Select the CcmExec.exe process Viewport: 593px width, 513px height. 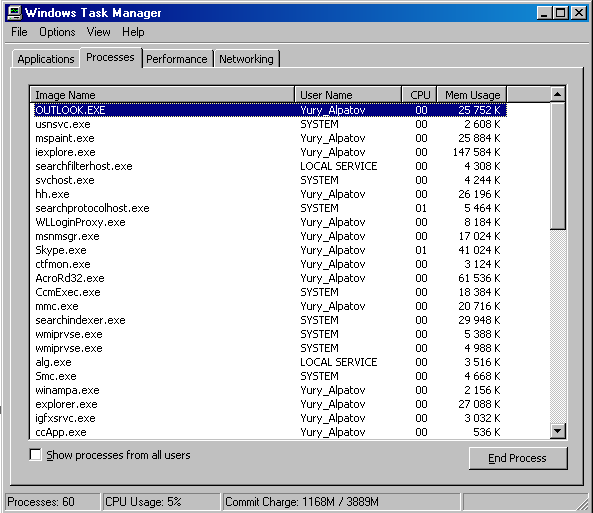pyautogui.click(x=270, y=292)
